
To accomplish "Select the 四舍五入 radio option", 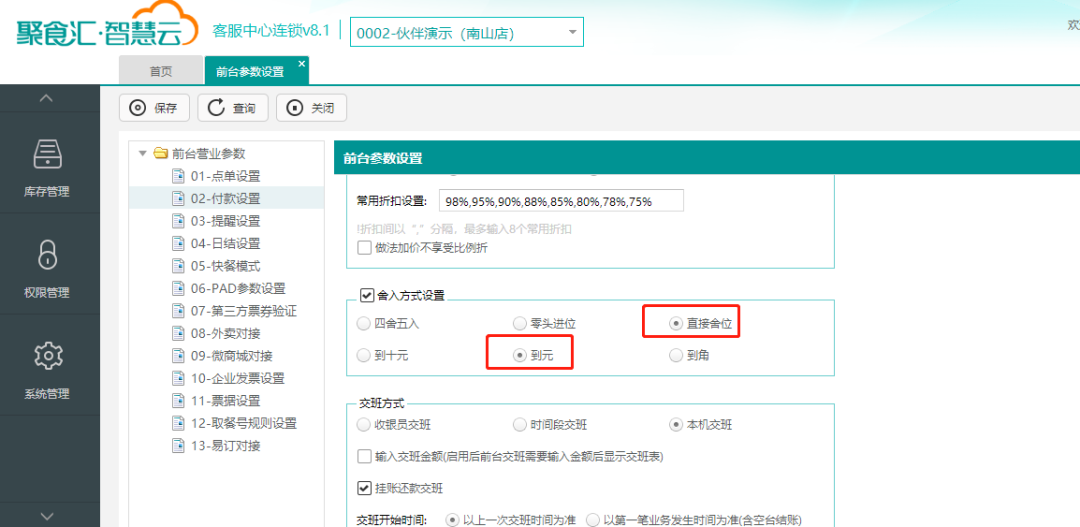I will click(363, 324).
